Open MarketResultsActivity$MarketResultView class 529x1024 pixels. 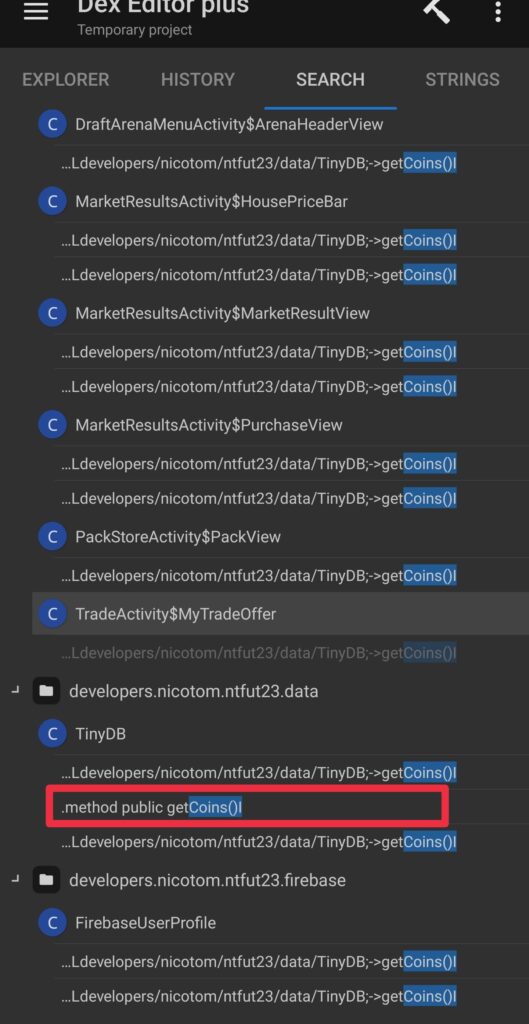tap(222, 313)
